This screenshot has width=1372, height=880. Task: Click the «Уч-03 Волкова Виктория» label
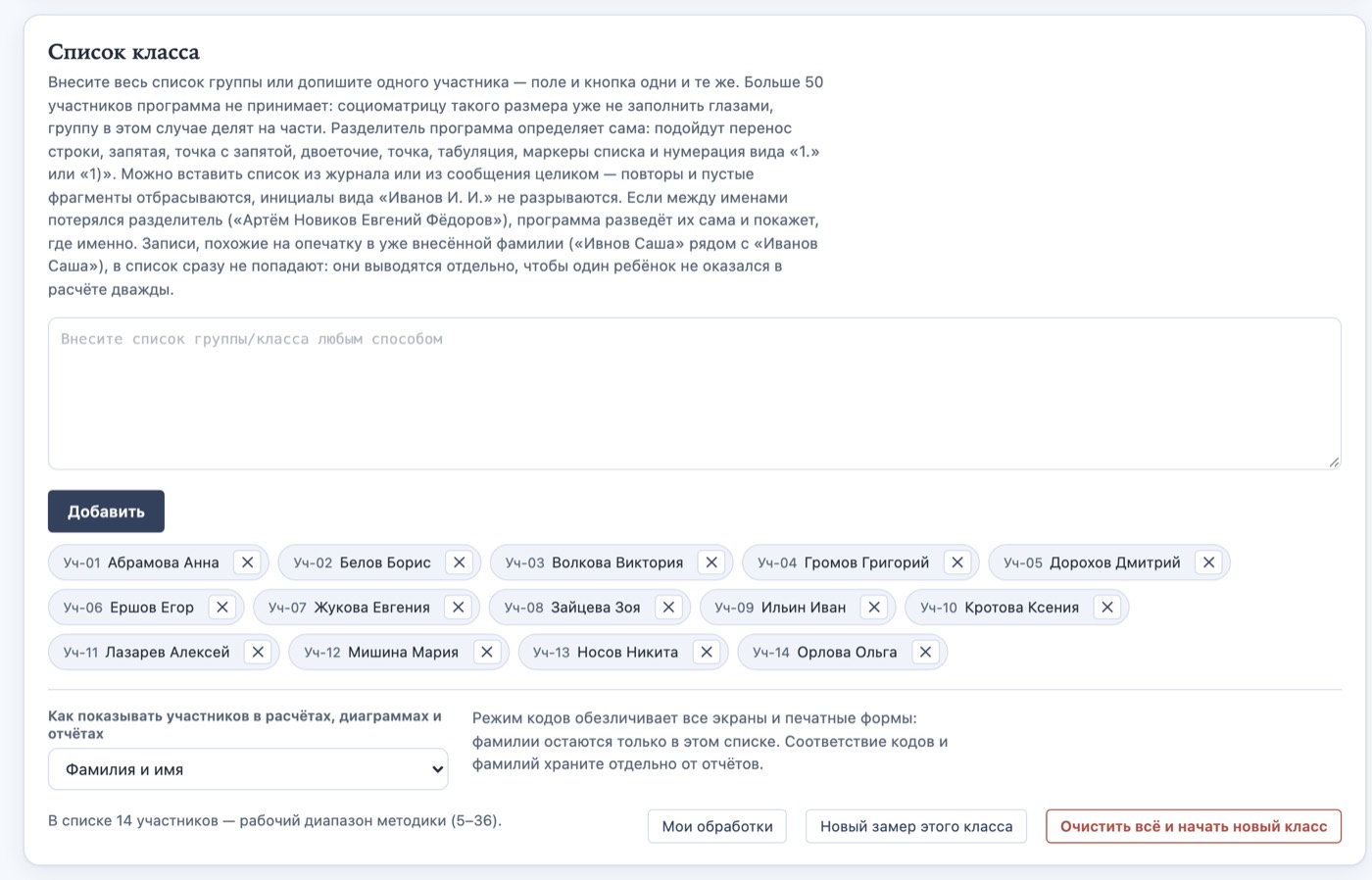point(594,562)
